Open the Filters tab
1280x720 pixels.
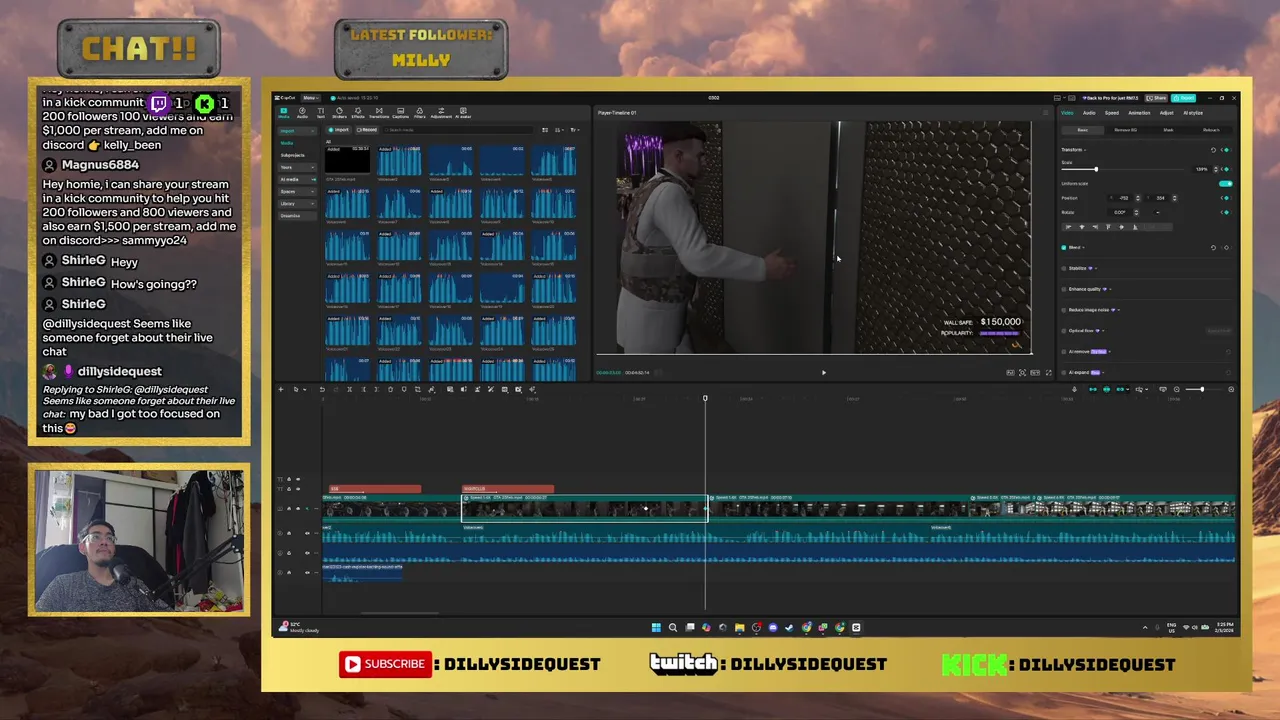point(420,113)
